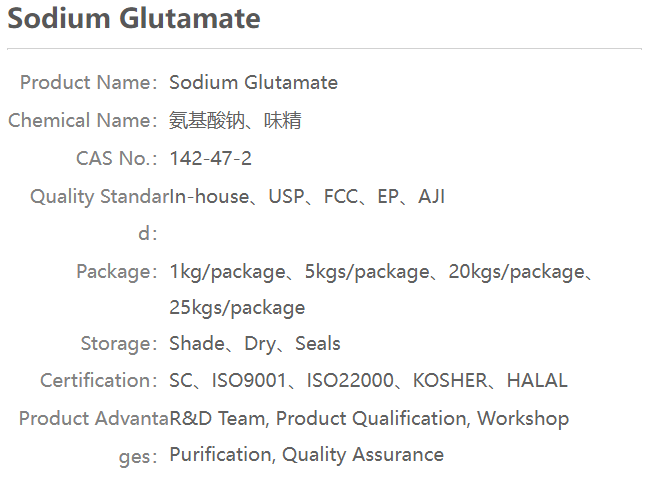Screen dimensions: 651x478
Task: Click the 20kgs/package text
Action: point(515,271)
